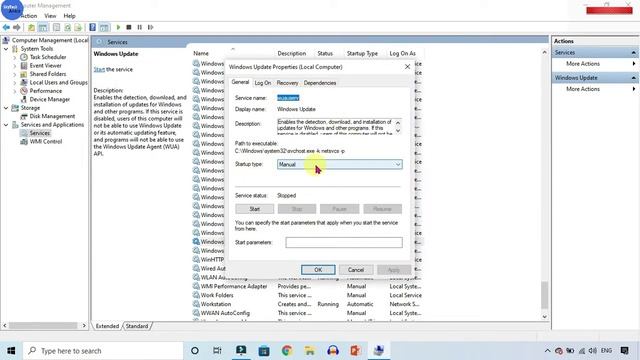Click the Start parameters input field
The image size is (640, 360).
click(x=344, y=242)
